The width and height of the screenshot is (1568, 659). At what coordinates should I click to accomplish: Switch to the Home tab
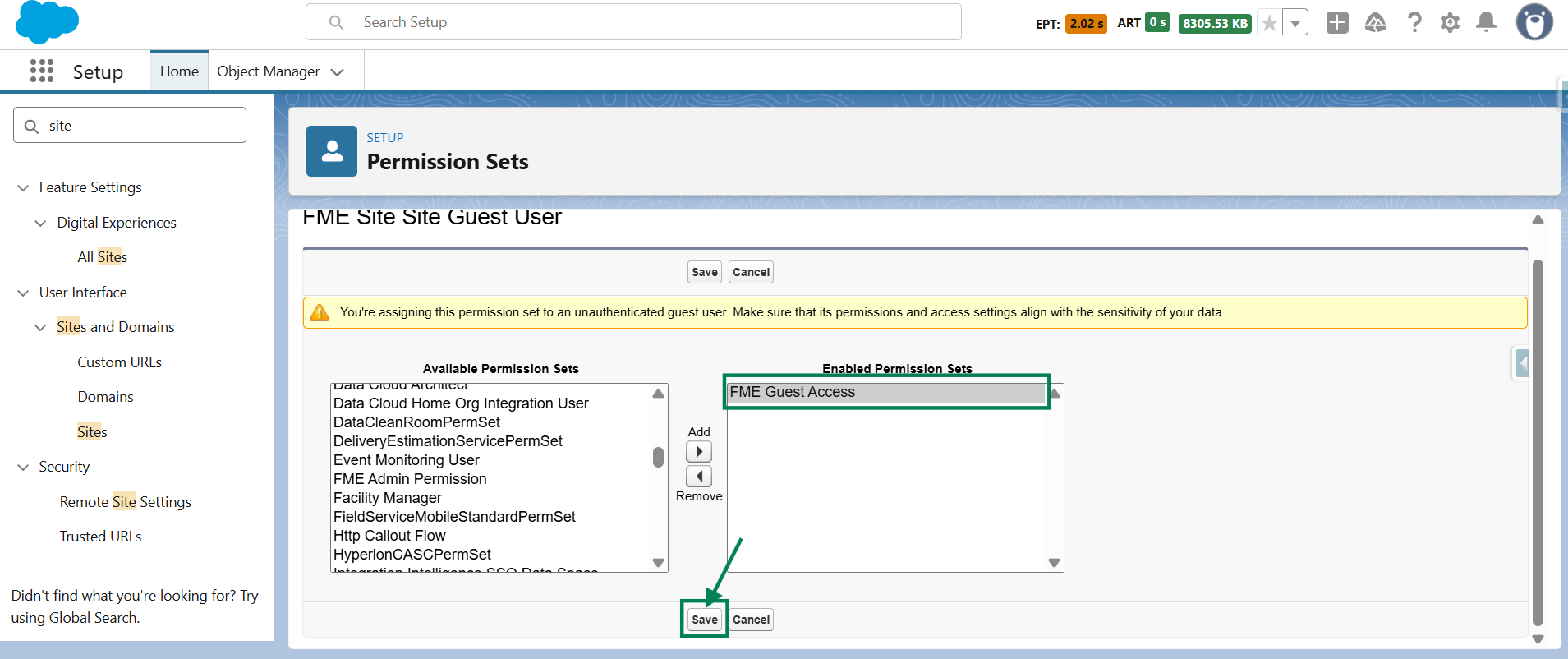pyautogui.click(x=179, y=71)
